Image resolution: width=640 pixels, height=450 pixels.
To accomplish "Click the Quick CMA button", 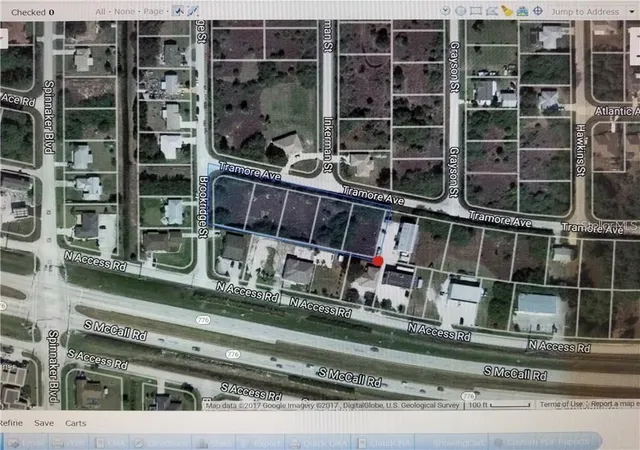I will coord(320,443).
